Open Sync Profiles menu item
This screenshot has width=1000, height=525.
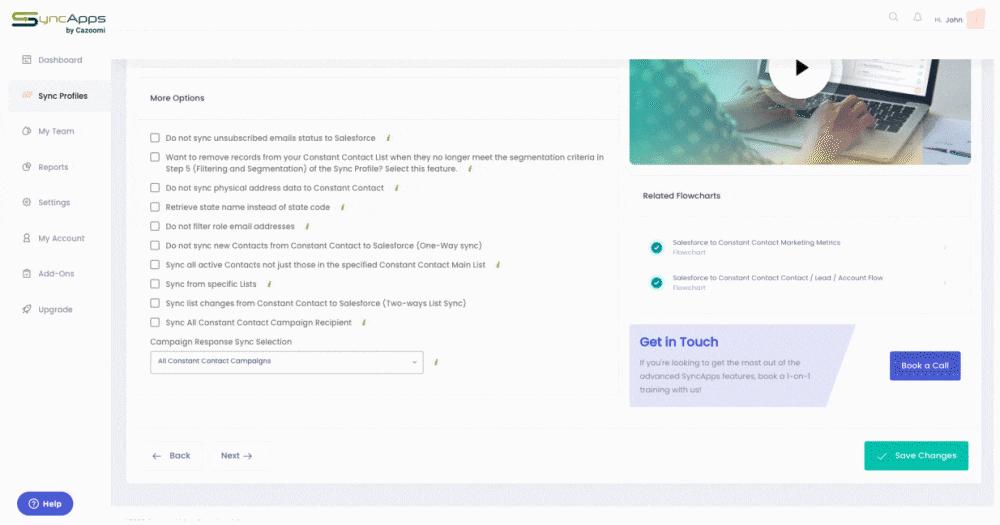click(x=60, y=96)
